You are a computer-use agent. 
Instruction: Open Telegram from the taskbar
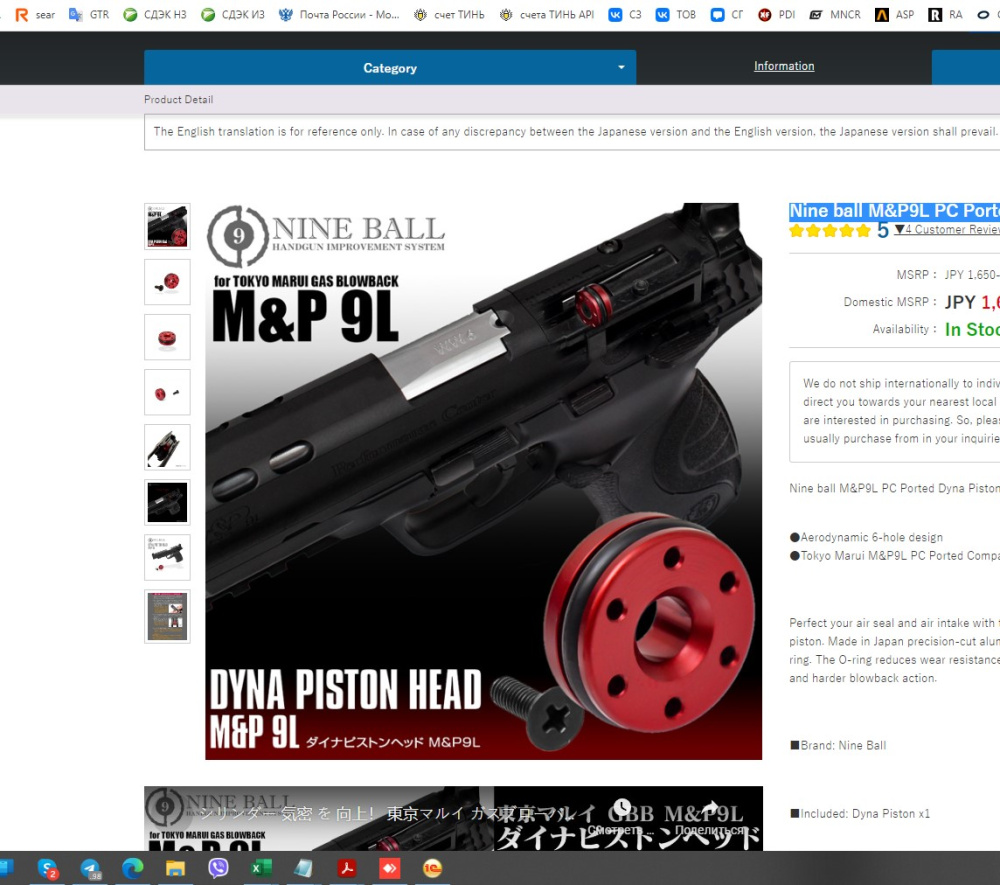tap(91, 868)
